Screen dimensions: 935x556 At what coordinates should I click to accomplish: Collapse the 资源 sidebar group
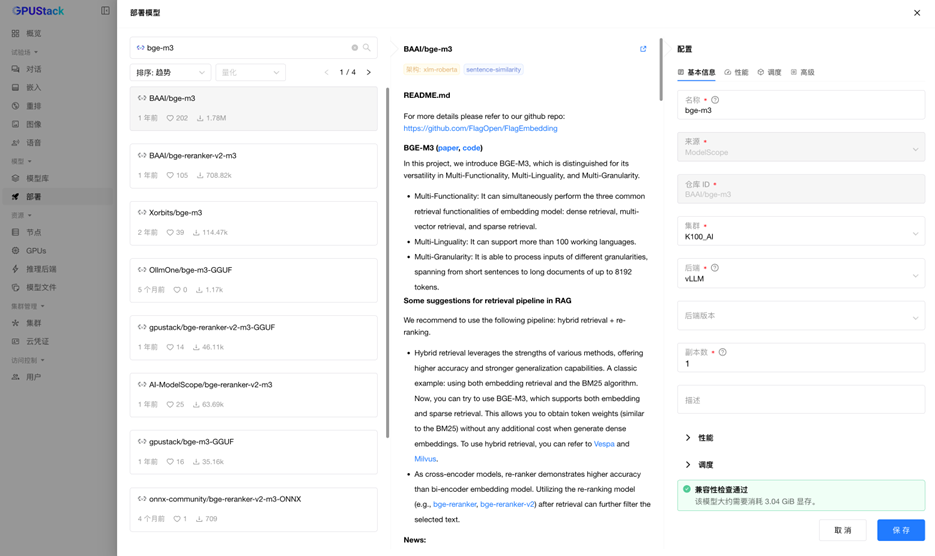click(21, 215)
